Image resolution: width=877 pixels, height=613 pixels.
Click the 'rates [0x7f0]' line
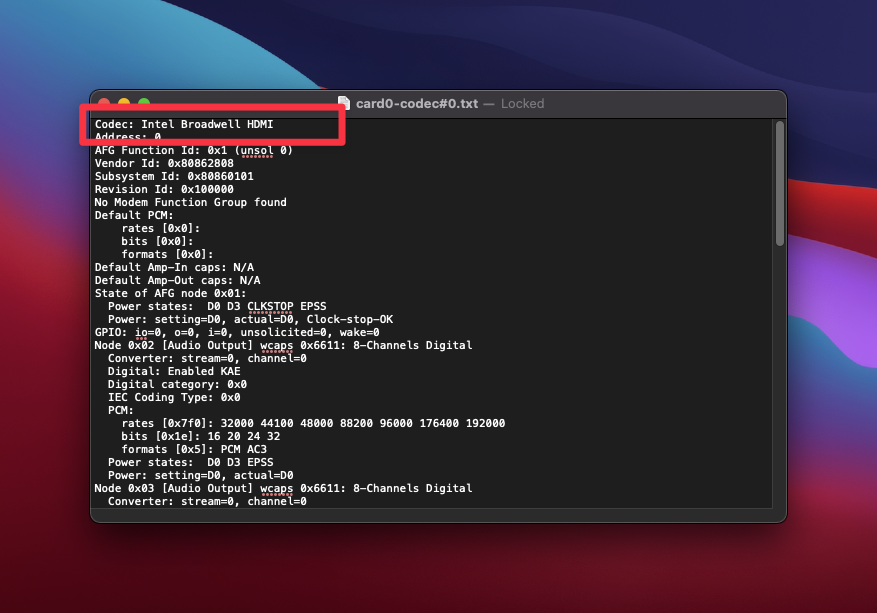click(x=313, y=423)
